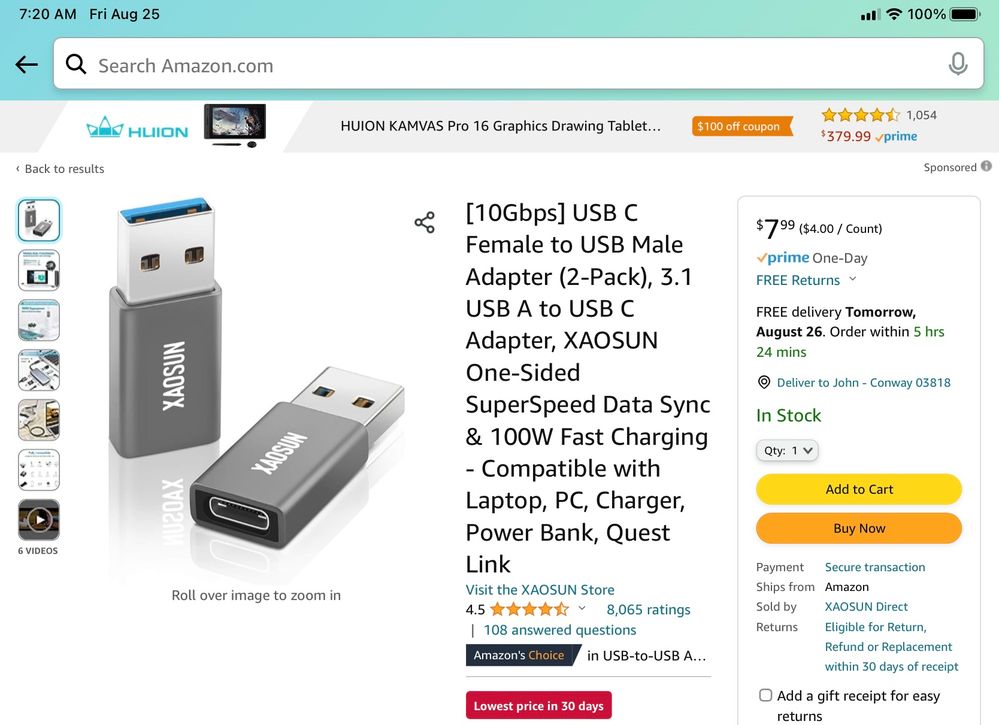Tap the sponsored info icon

click(x=986, y=167)
